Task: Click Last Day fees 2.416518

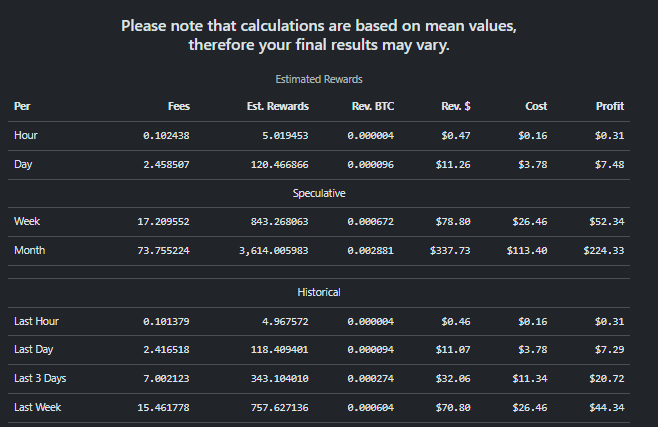Action: pos(166,349)
